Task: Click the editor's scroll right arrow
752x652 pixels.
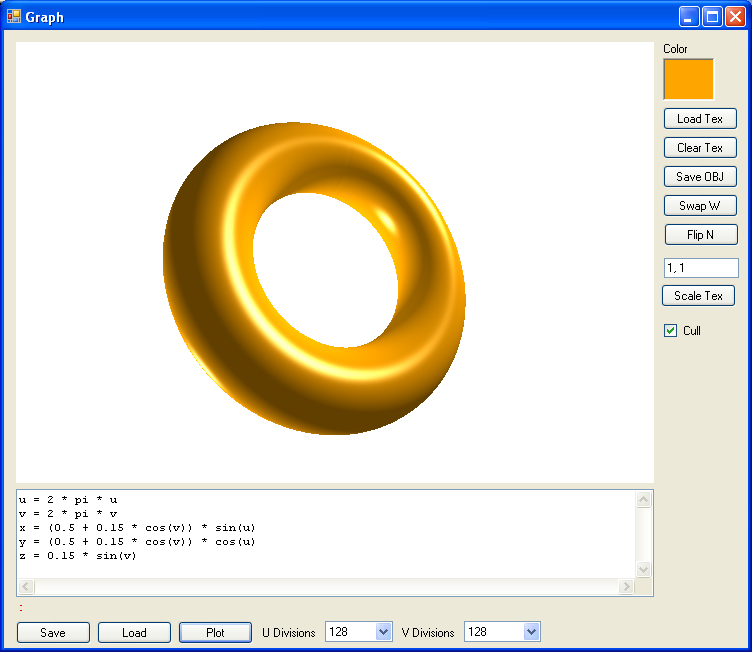Action: [x=626, y=587]
